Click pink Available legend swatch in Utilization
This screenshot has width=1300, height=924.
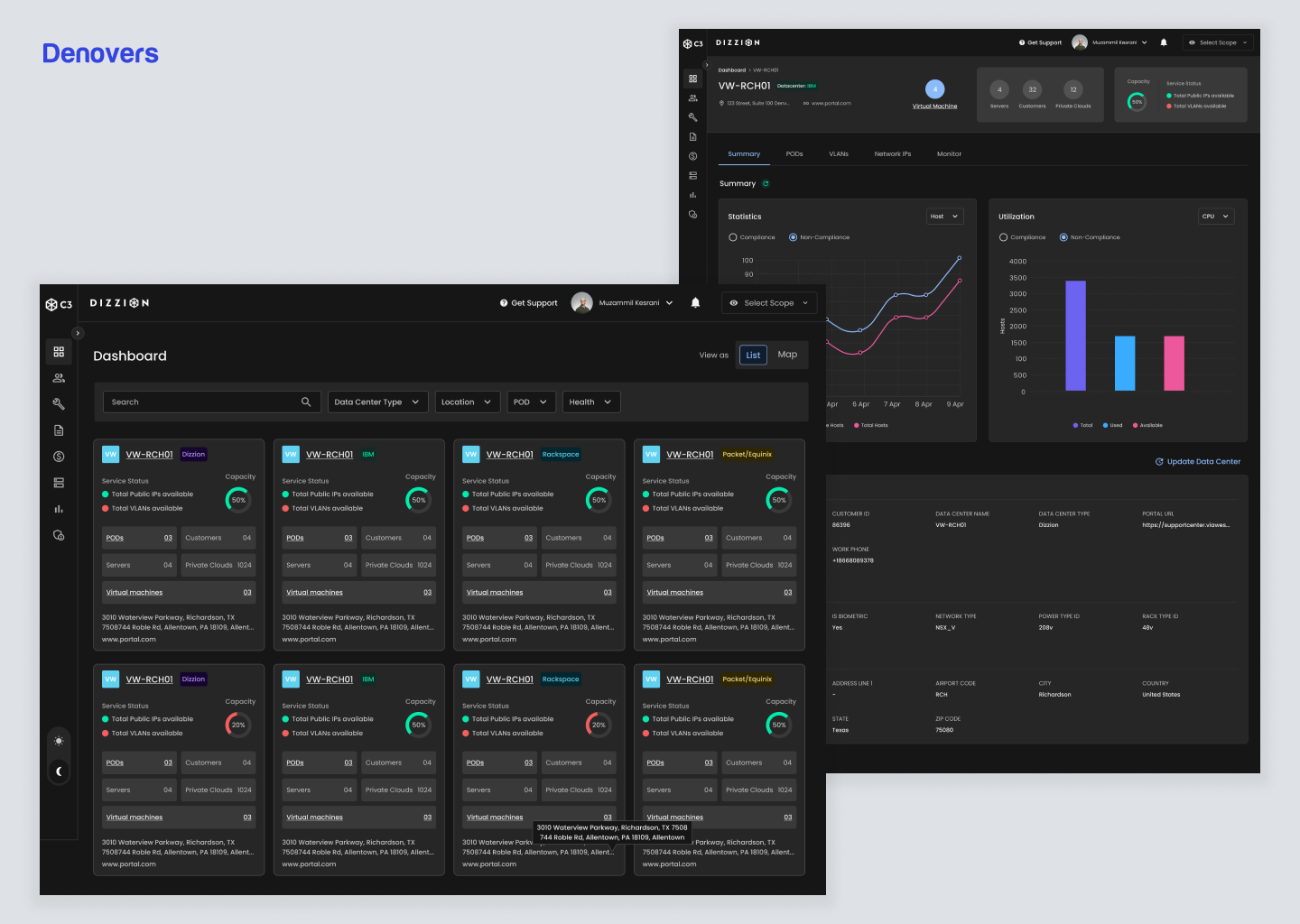pyautogui.click(x=1135, y=425)
